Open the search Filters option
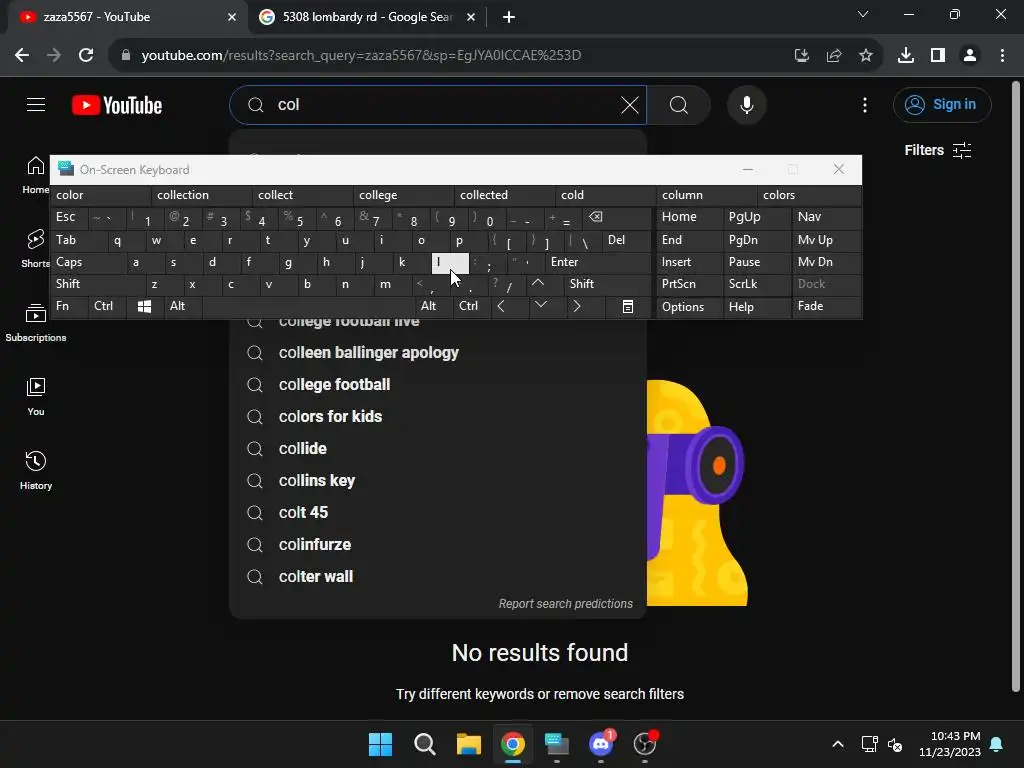Screen dimensions: 1024x768 pos(938,150)
